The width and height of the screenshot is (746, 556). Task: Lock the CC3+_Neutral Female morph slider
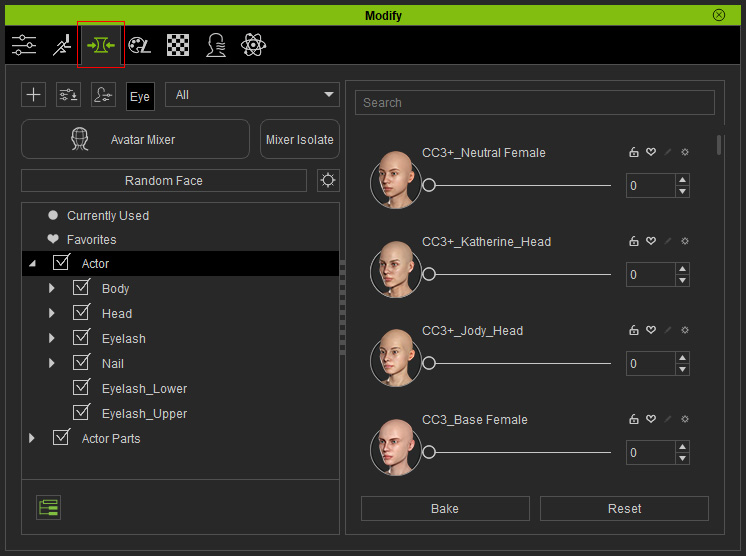[633, 152]
